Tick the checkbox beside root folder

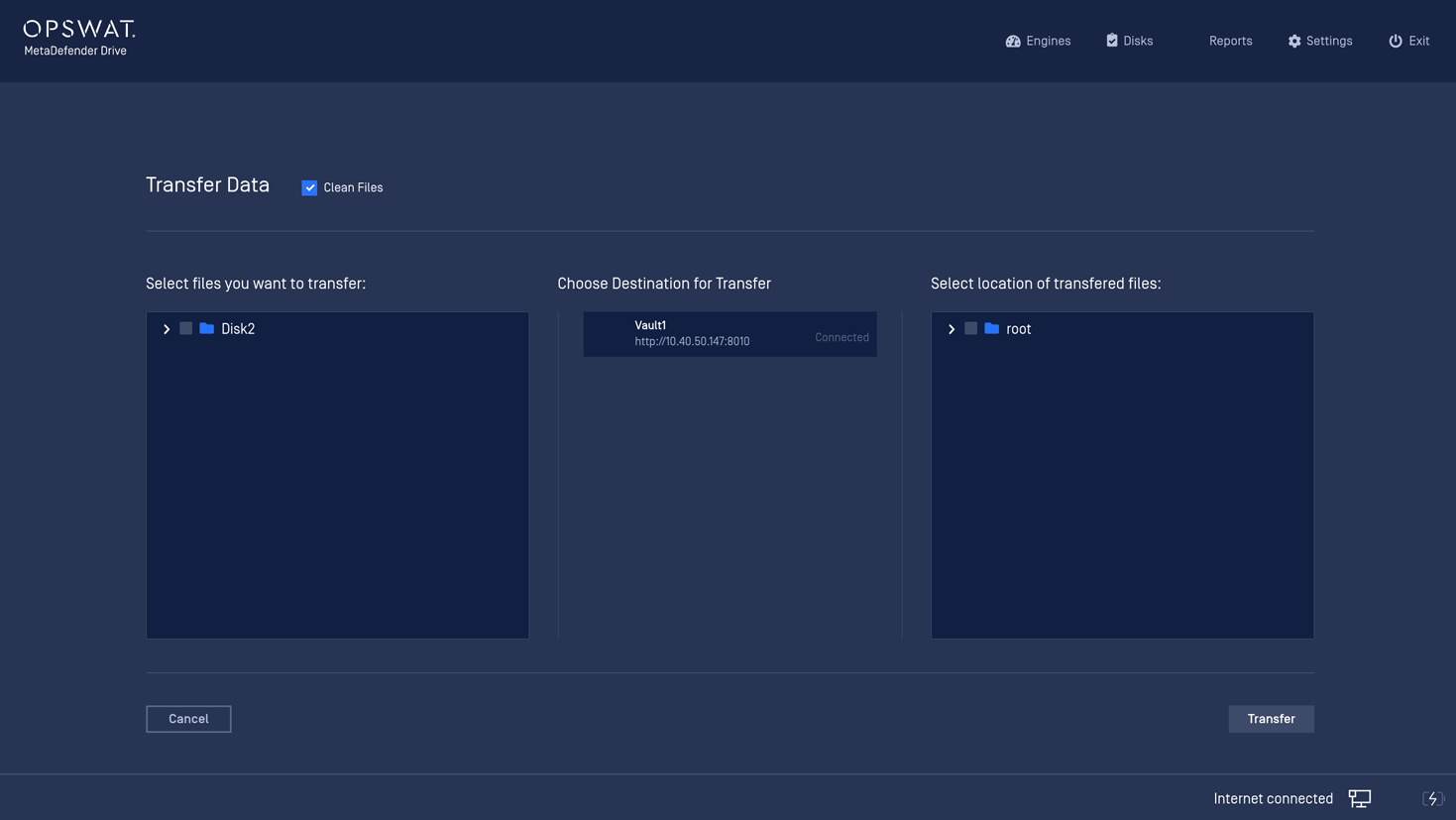[x=971, y=328]
